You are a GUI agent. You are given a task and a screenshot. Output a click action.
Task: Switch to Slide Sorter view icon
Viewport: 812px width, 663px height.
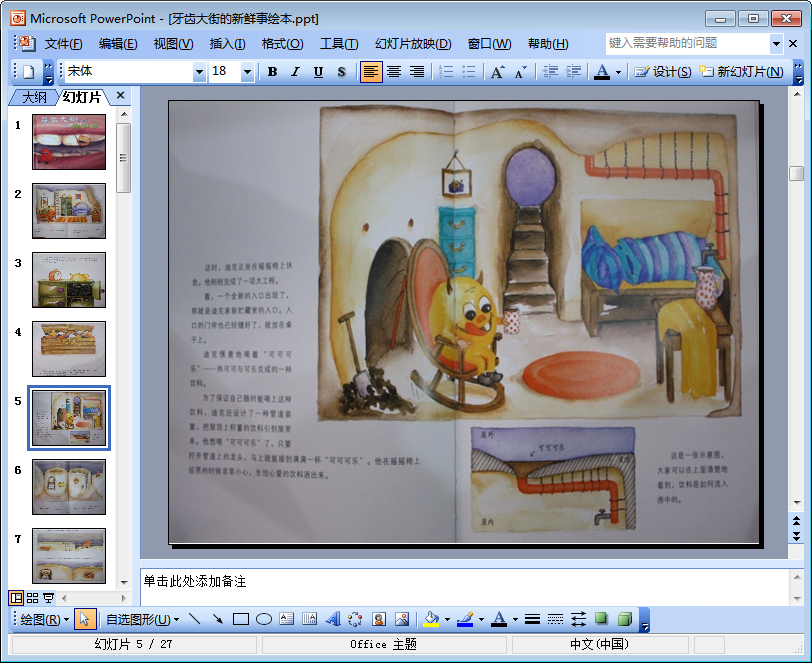pos(33,598)
